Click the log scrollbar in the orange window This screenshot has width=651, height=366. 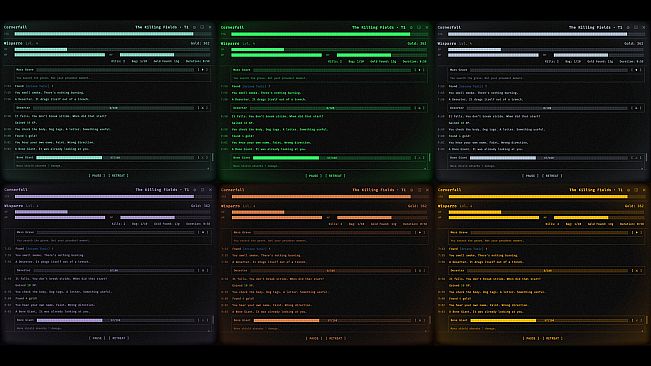[430, 320]
